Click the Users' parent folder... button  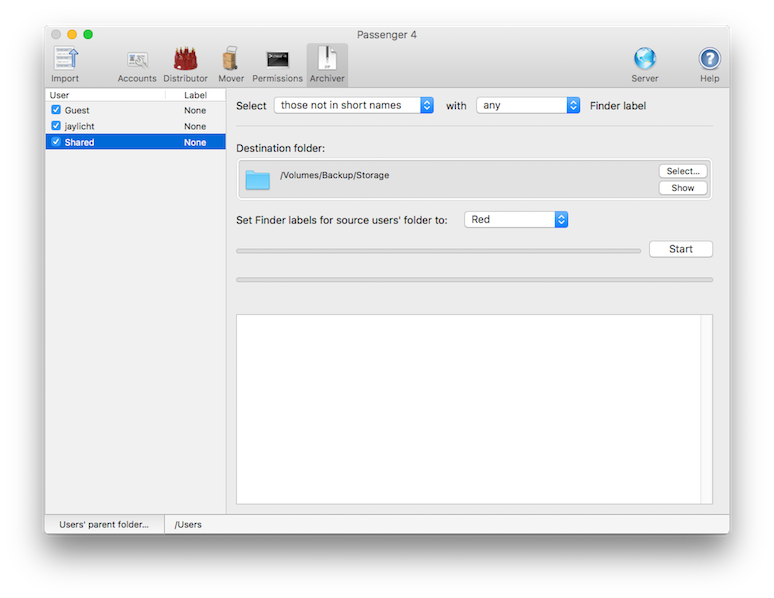coord(104,524)
